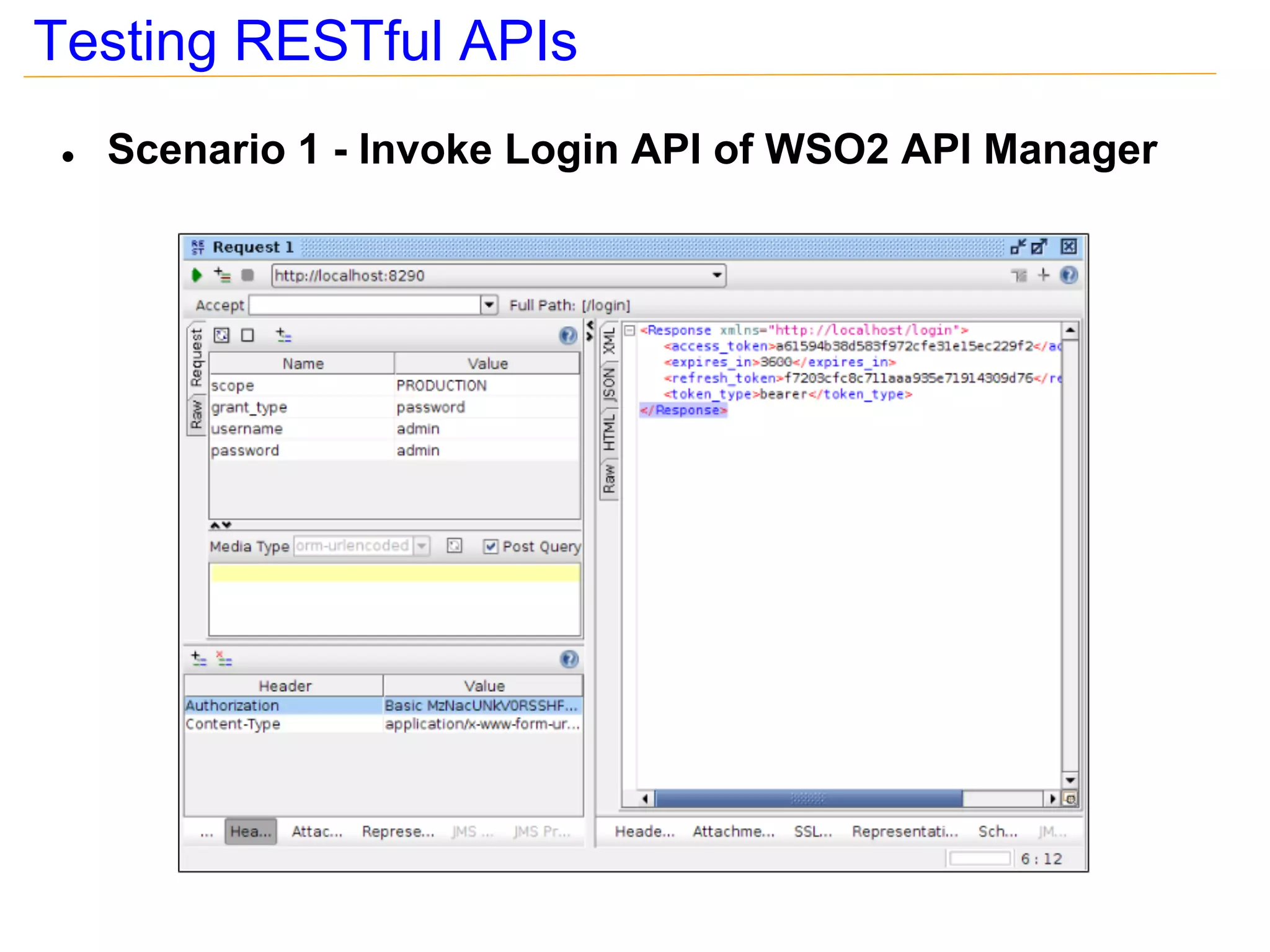Viewport: 1270px width, 952px height.
Task: Click the closing Response tag
Action: click(683, 410)
